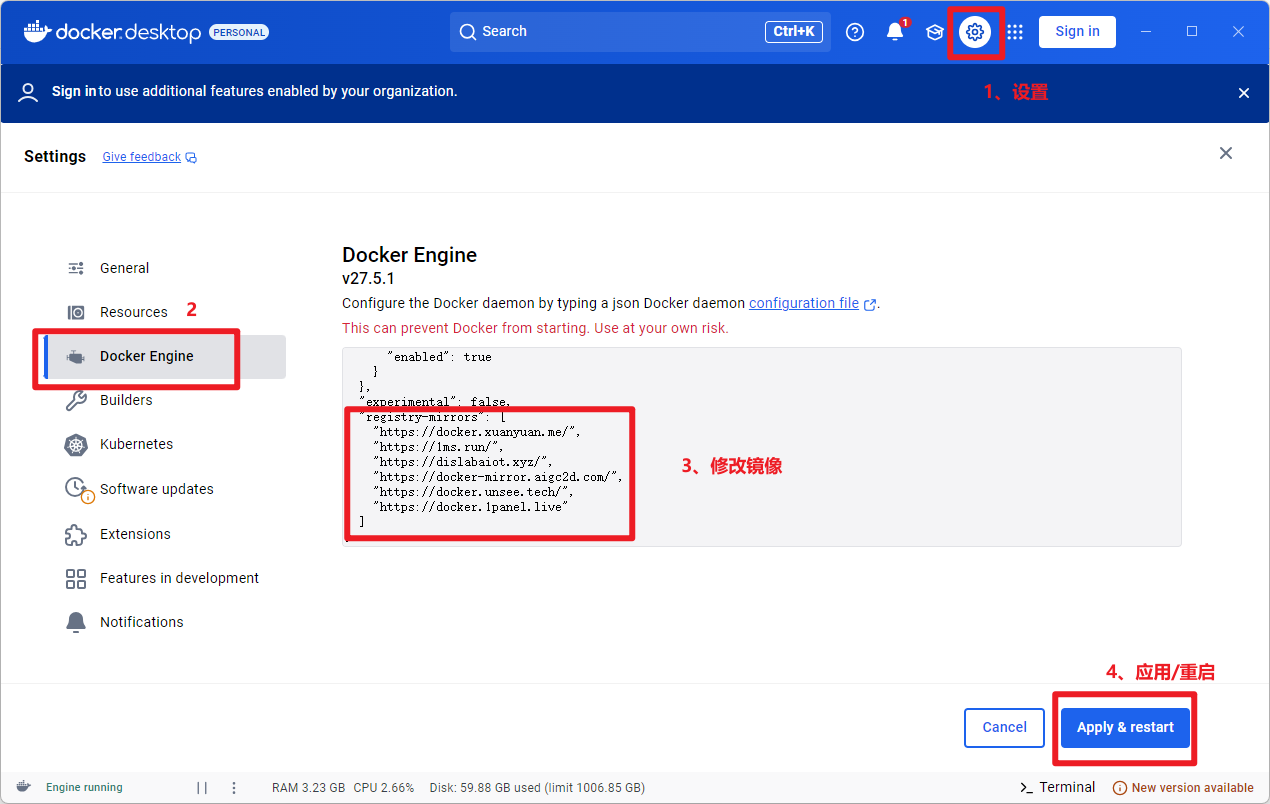Click the docker.unsee.tech mirror line
This screenshot has height=804, width=1270.
pyautogui.click(x=473, y=492)
